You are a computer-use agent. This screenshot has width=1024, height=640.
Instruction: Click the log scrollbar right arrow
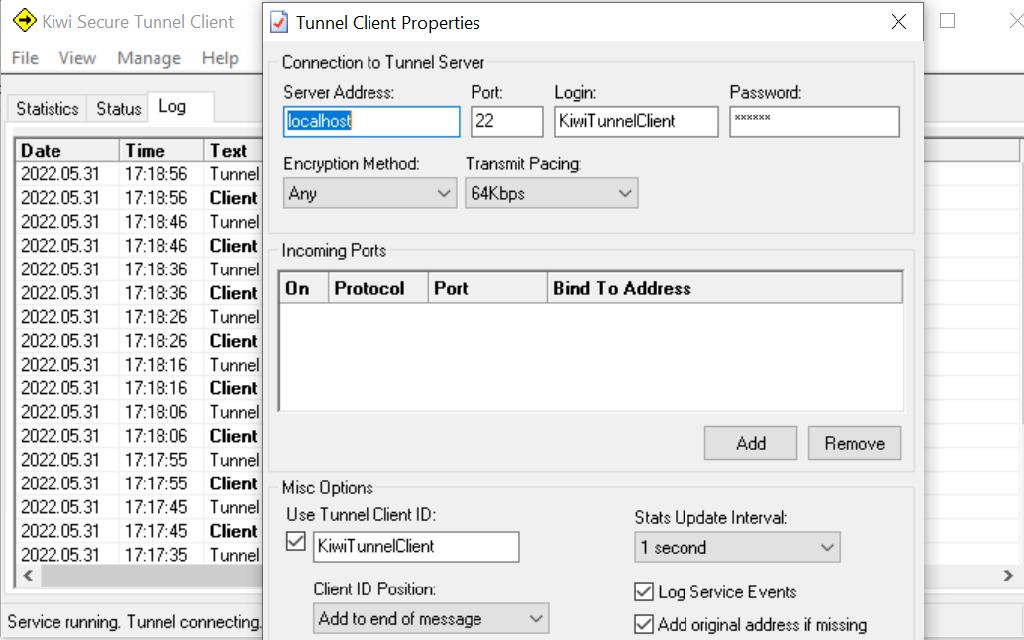[1008, 575]
